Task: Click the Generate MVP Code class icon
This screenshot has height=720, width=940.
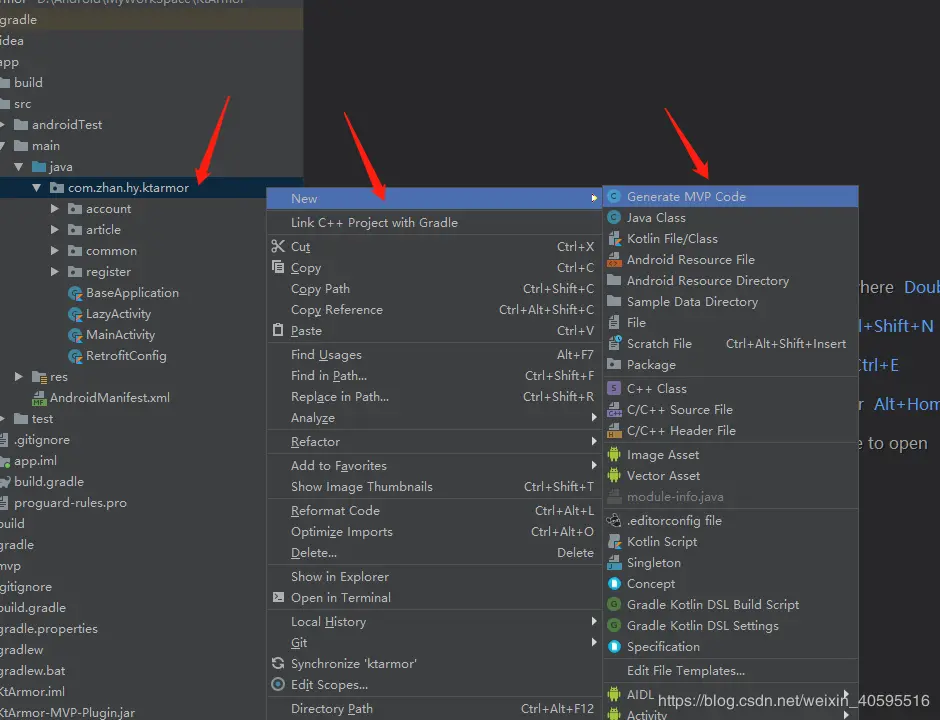Action: 614,197
